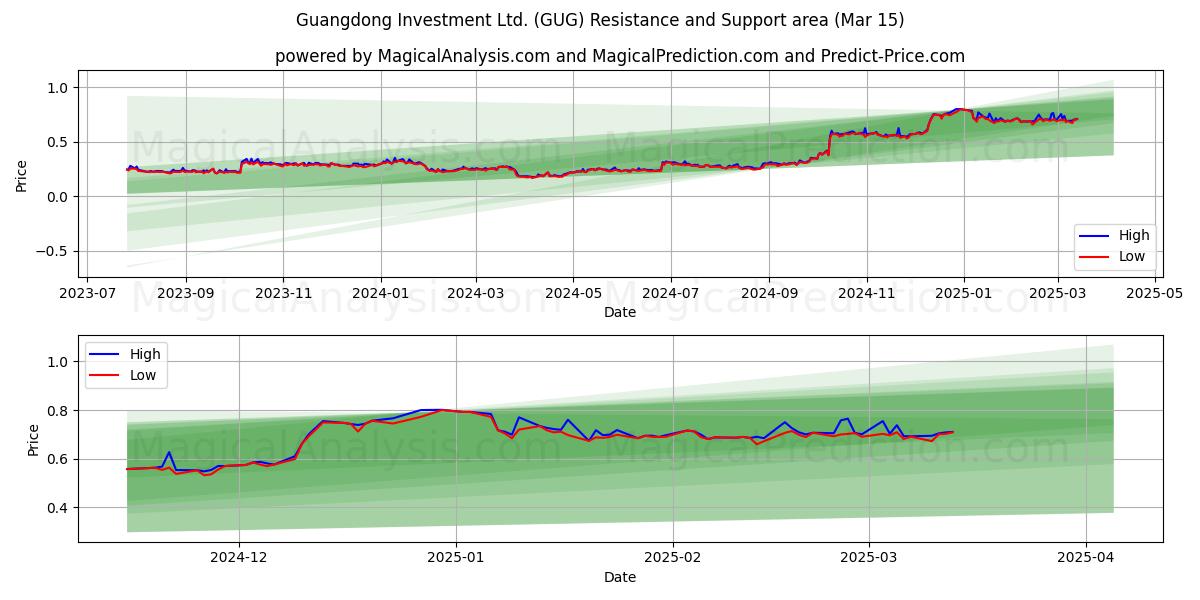The width and height of the screenshot is (1200, 600).
Task: Click the 'Date' axis label under the top chart
Action: (620, 313)
